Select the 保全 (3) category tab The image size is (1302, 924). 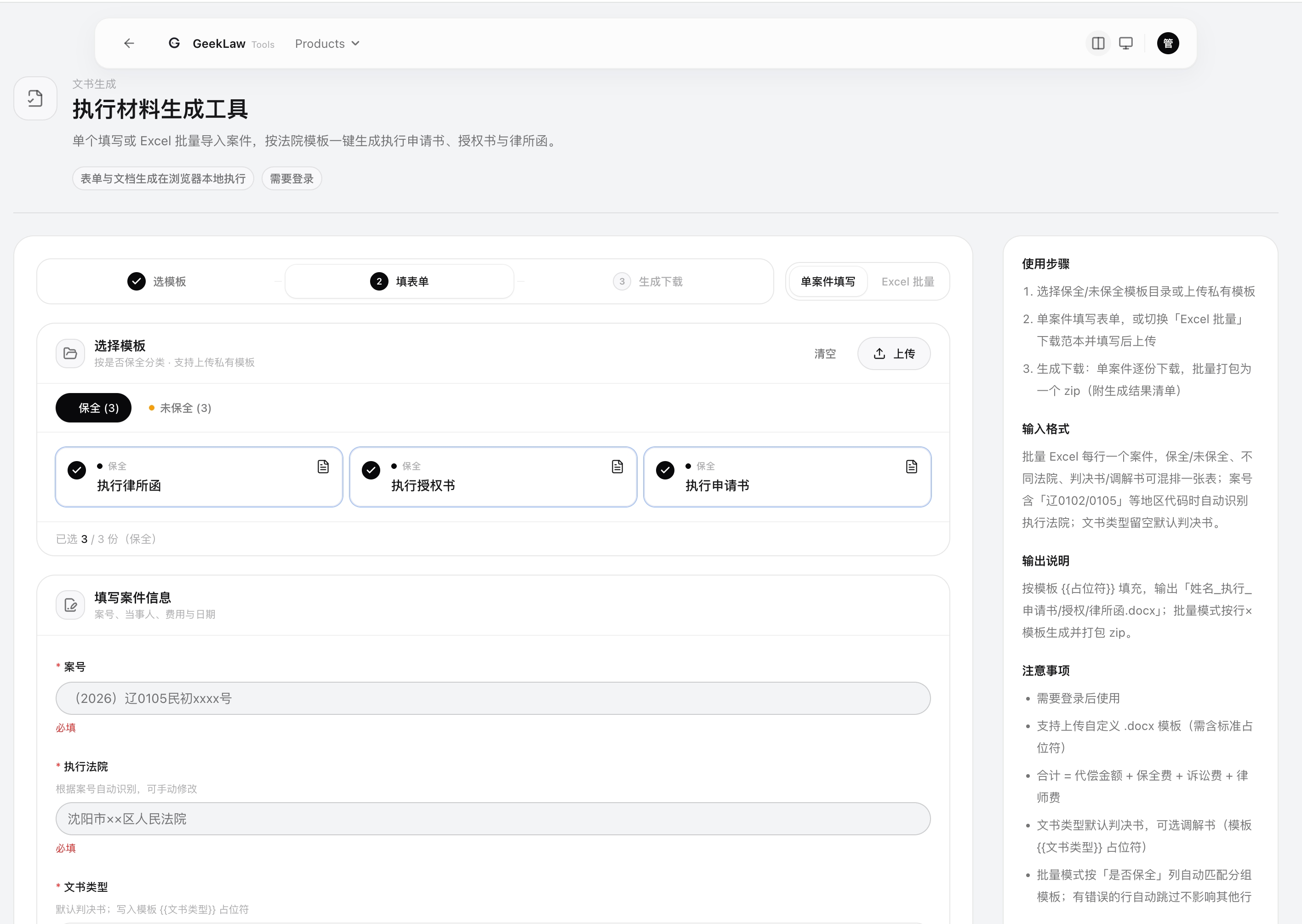tap(93, 407)
